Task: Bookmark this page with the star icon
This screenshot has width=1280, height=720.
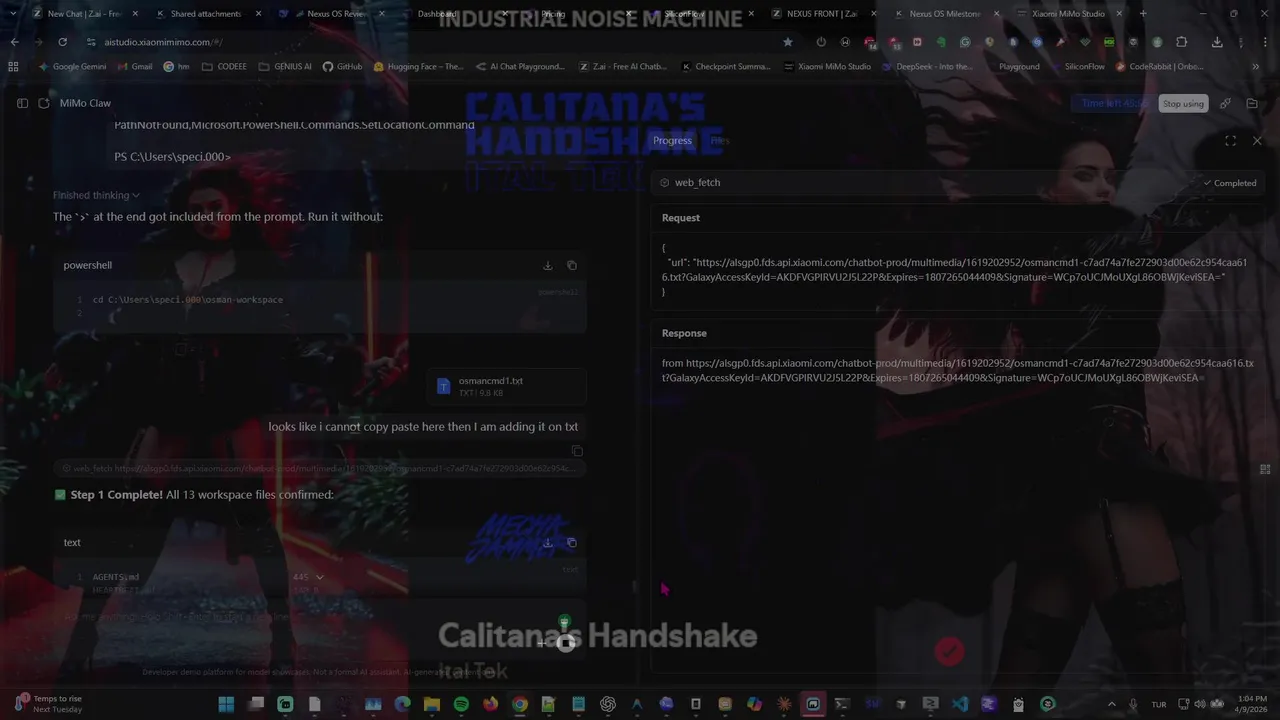Action: coord(788,42)
